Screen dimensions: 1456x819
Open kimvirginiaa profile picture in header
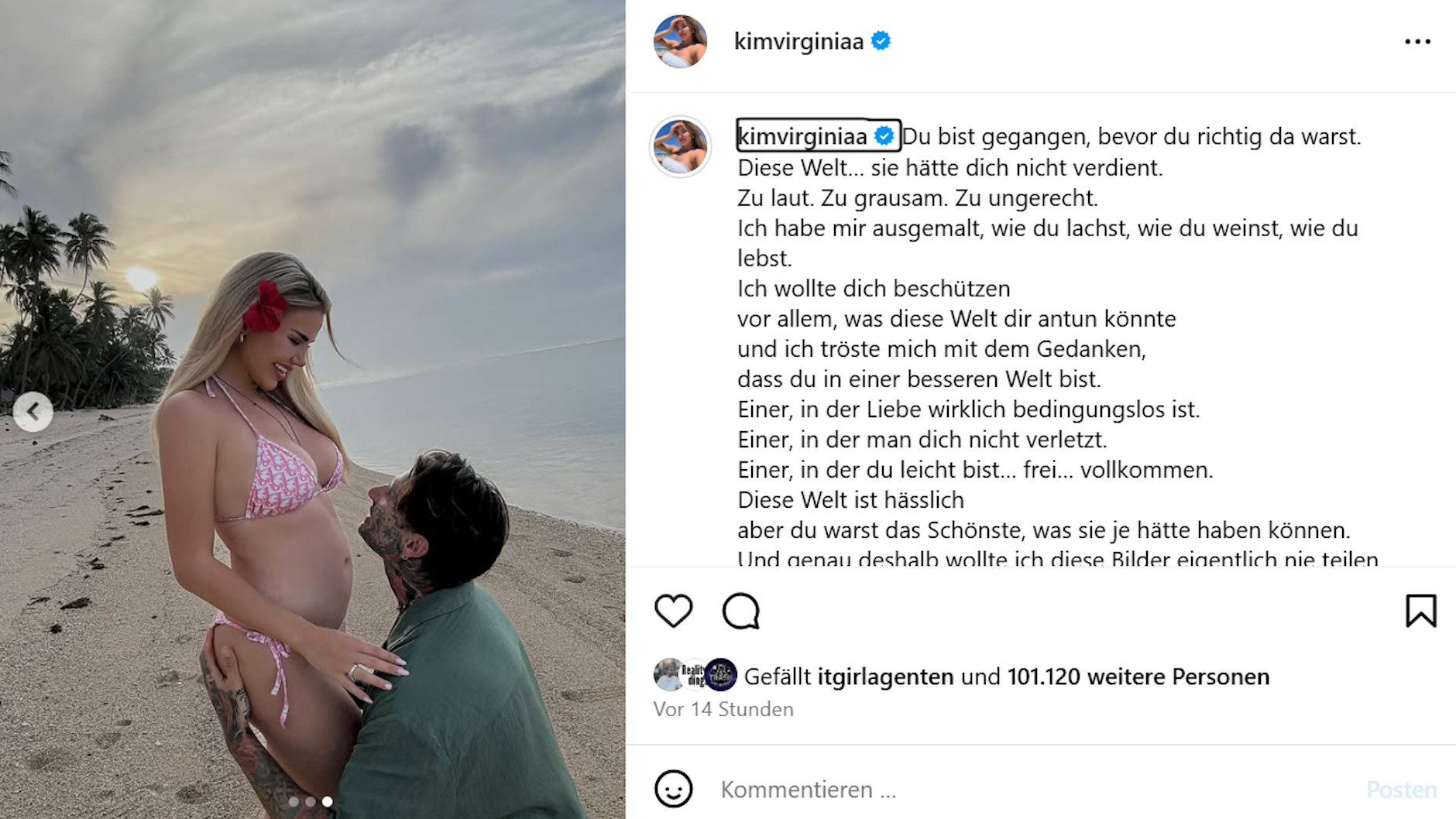tap(680, 41)
